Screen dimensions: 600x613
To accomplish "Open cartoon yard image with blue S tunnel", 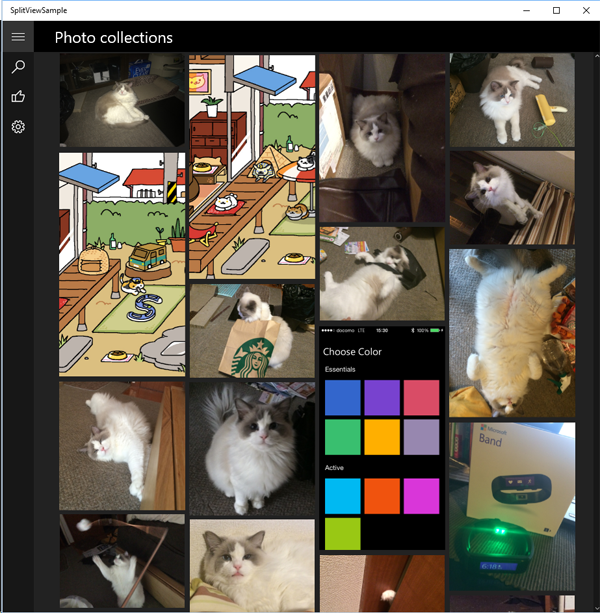I will pyautogui.click(x=122, y=265).
